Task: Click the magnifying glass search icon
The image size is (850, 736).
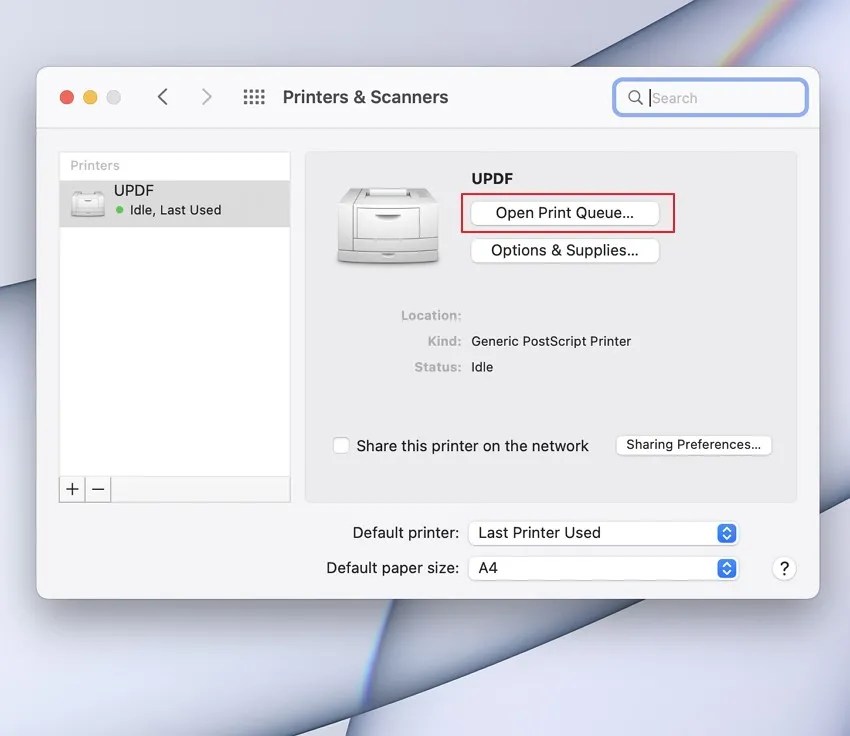Action: click(x=635, y=98)
